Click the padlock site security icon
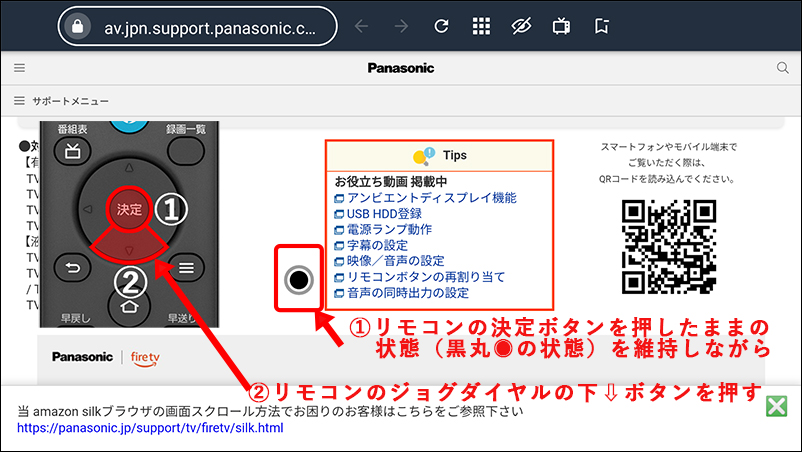The height and width of the screenshot is (452, 802). coord(78,26)
